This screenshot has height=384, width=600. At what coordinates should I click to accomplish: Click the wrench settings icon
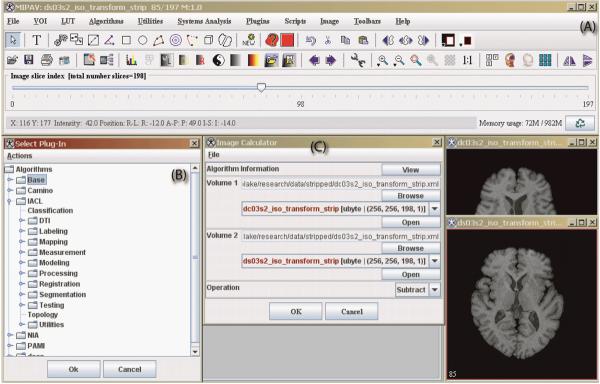coord(358,60)
